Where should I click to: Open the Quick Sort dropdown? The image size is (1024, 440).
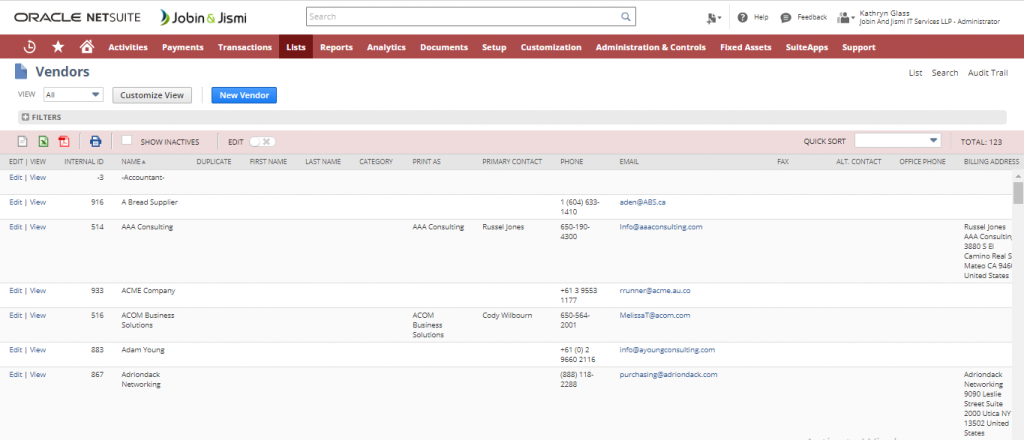[x=897, y=141]
